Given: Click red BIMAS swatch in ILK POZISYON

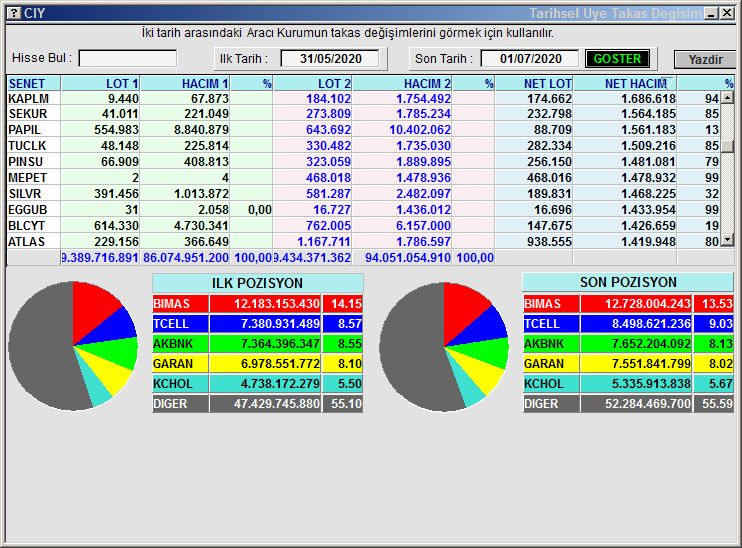Looking at the screenshot, I should (x=180, y=304).
